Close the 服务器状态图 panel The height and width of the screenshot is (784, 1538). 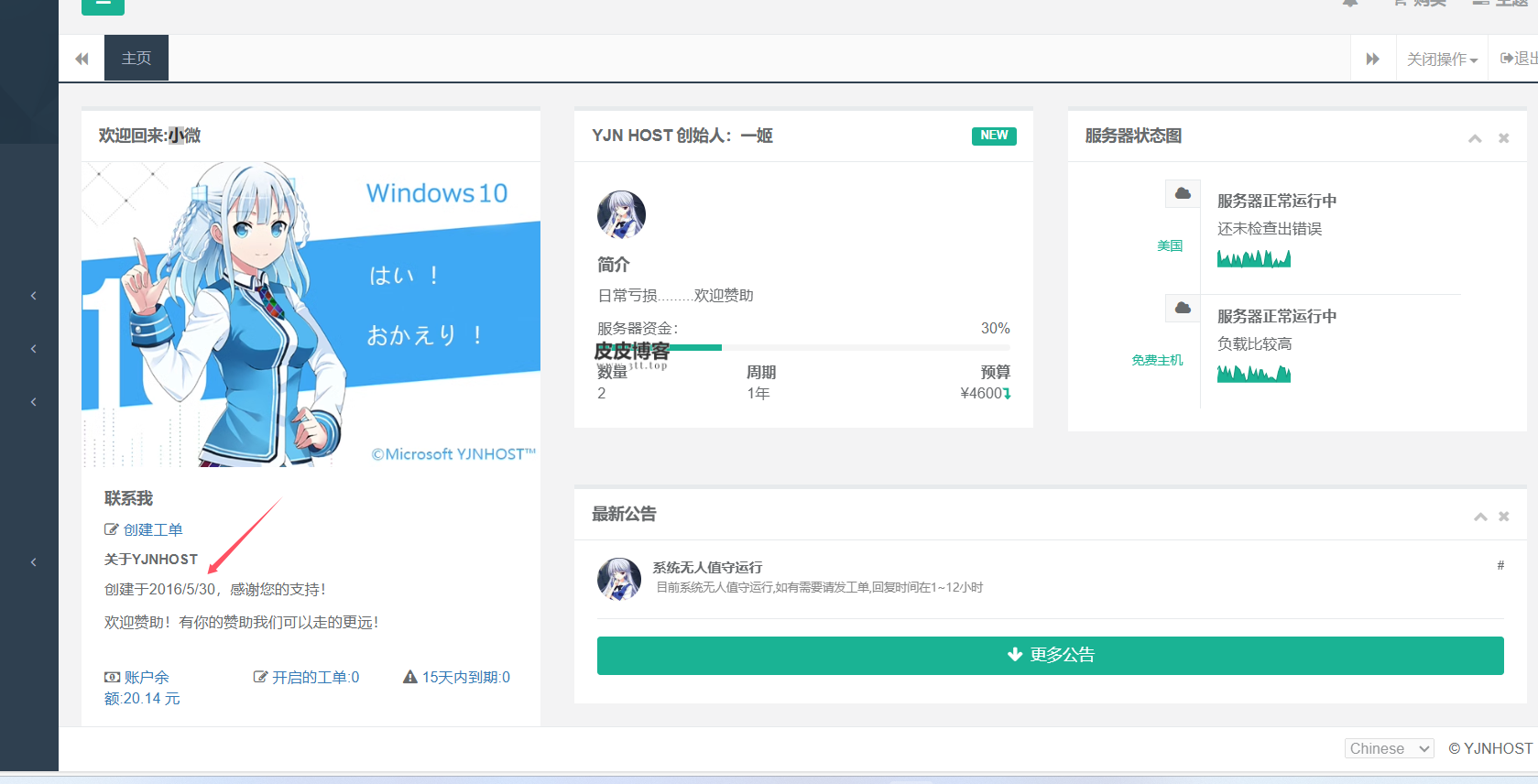click(1503, 138)
